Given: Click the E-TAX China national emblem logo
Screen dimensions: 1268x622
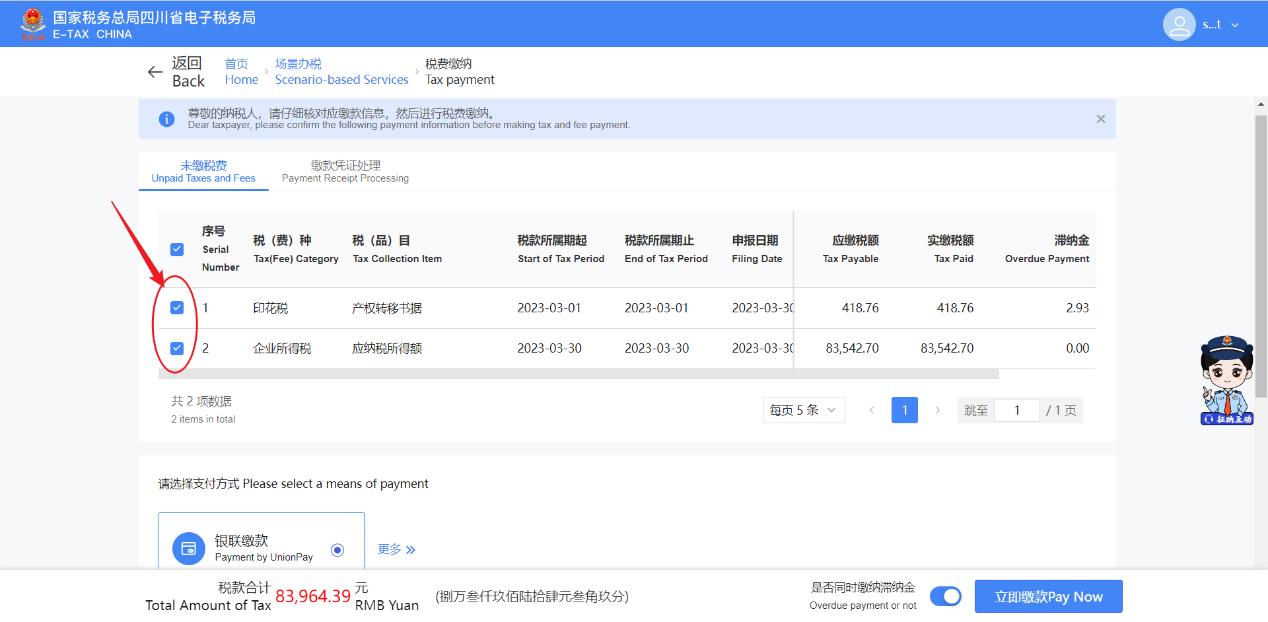Looking at the screenshot, I should coord(33,23).
